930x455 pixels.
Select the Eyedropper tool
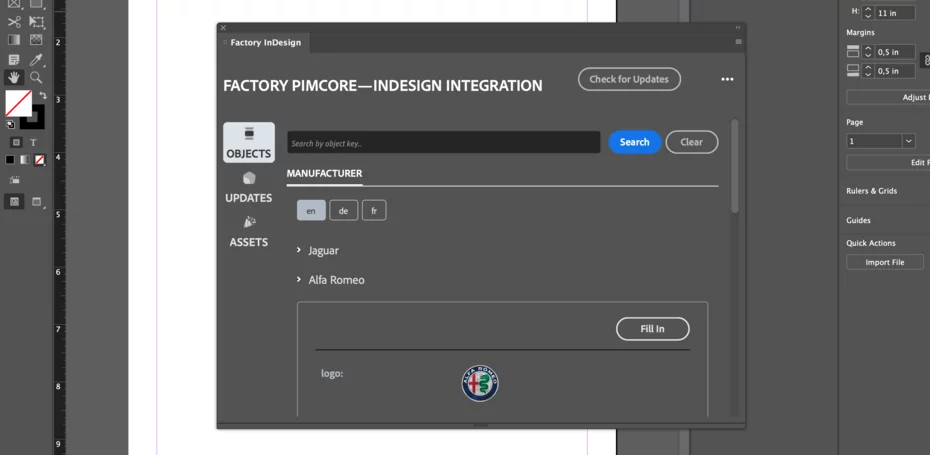(x=36, y=59)
